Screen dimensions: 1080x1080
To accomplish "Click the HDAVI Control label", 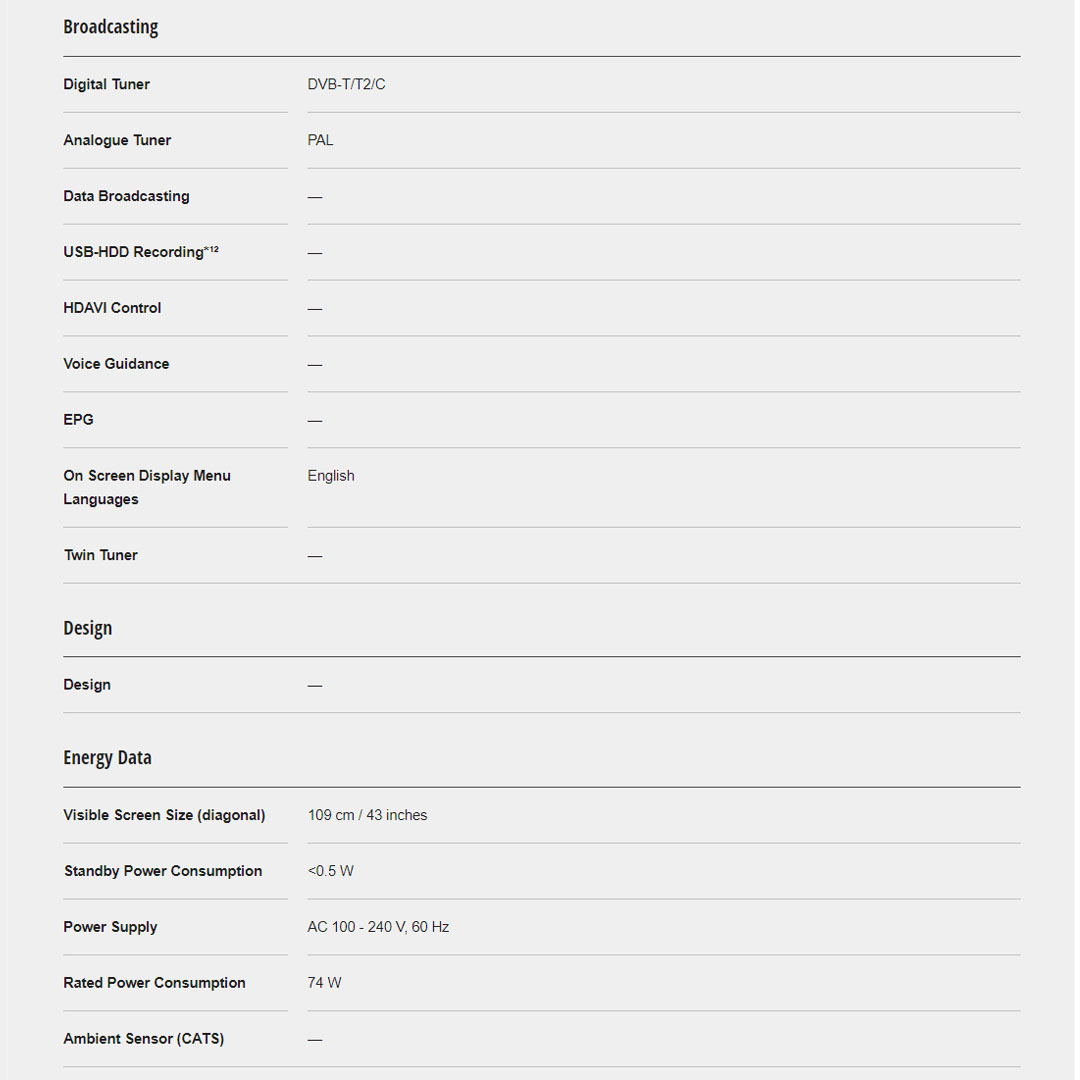I will coord(112,308).
